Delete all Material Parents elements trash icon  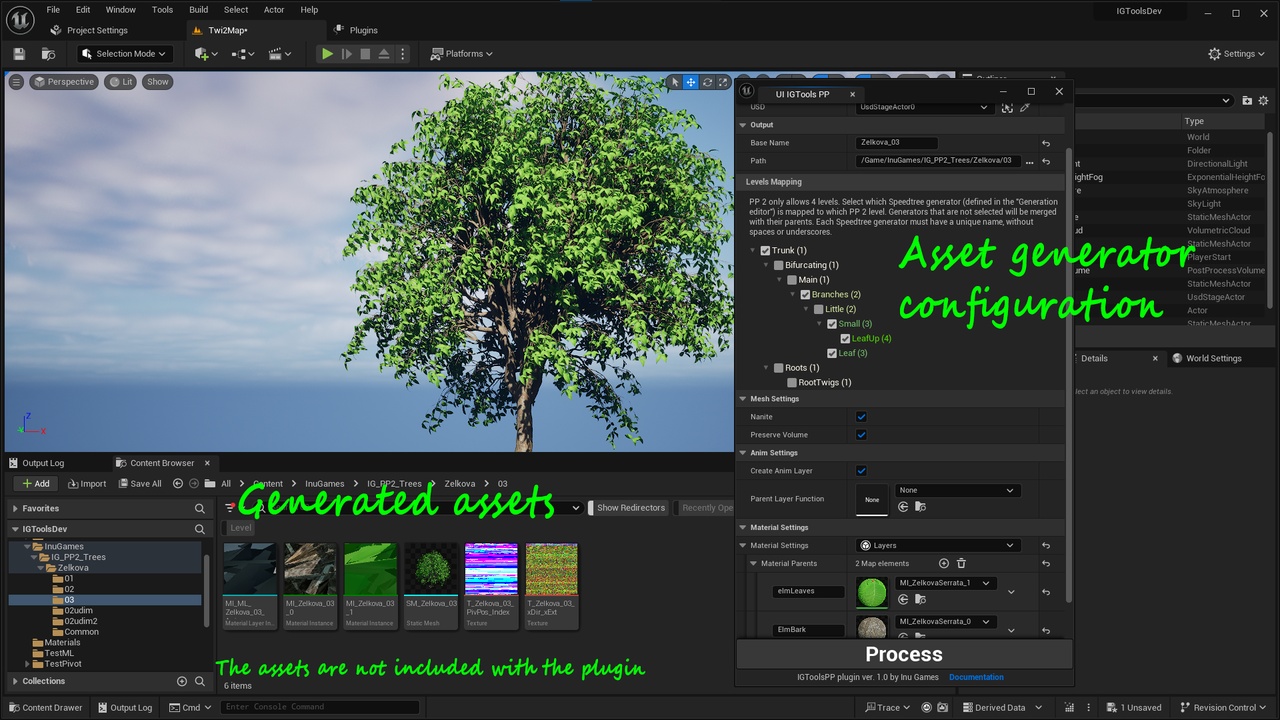[961, 564]
